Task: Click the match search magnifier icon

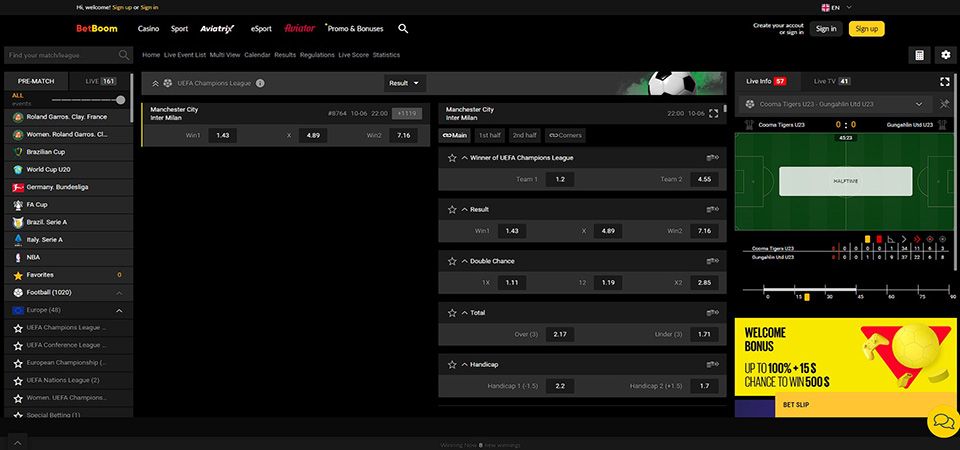Action: [124, 55]
